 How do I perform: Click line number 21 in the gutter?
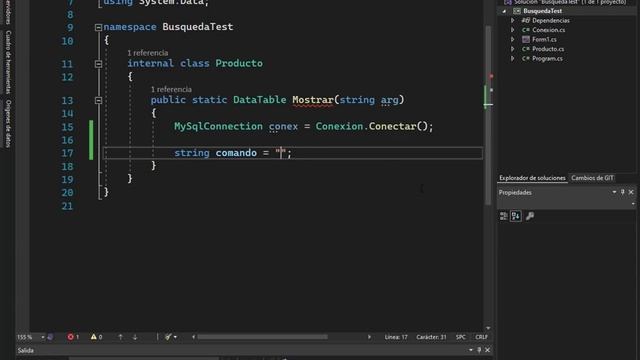pyautogui.click(x=67, y=206)
